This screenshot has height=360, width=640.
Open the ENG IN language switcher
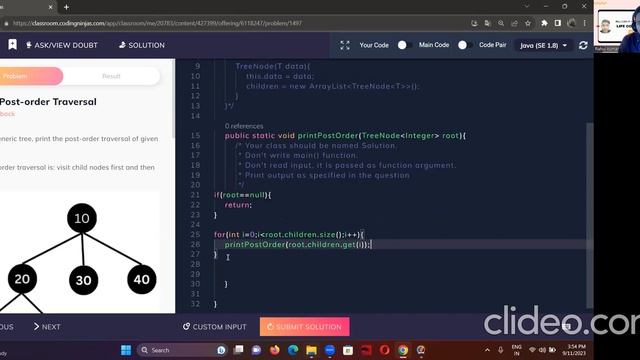pos(517,350)
